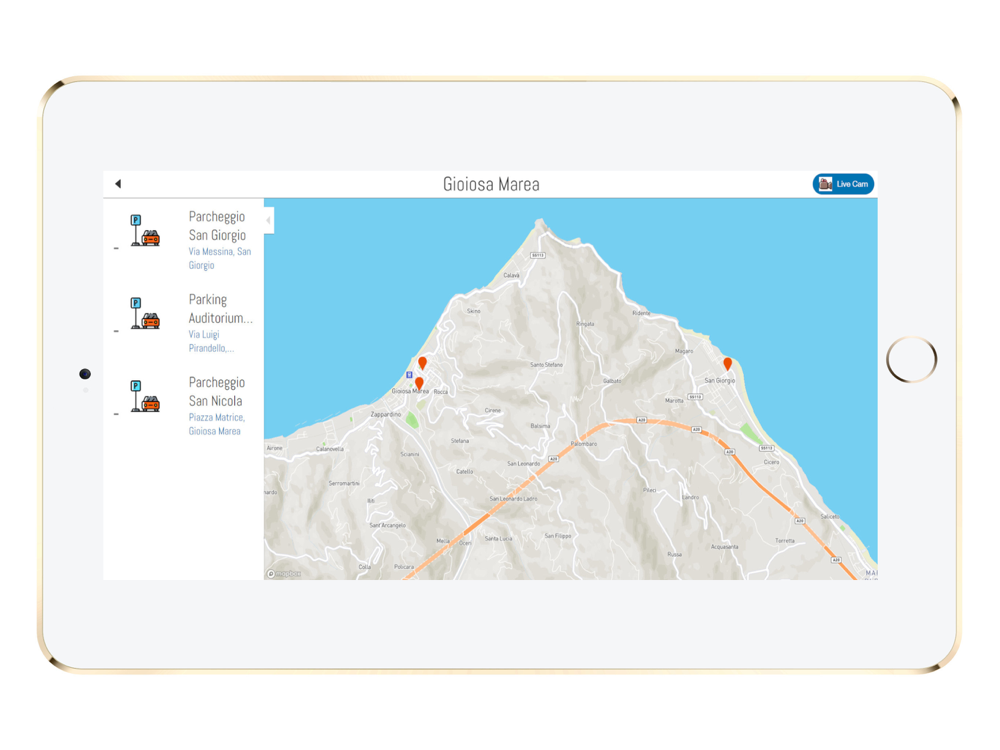This screenshot has width=1000, height=750.
Task: Go back using the arrow icon
Action: 118,184
